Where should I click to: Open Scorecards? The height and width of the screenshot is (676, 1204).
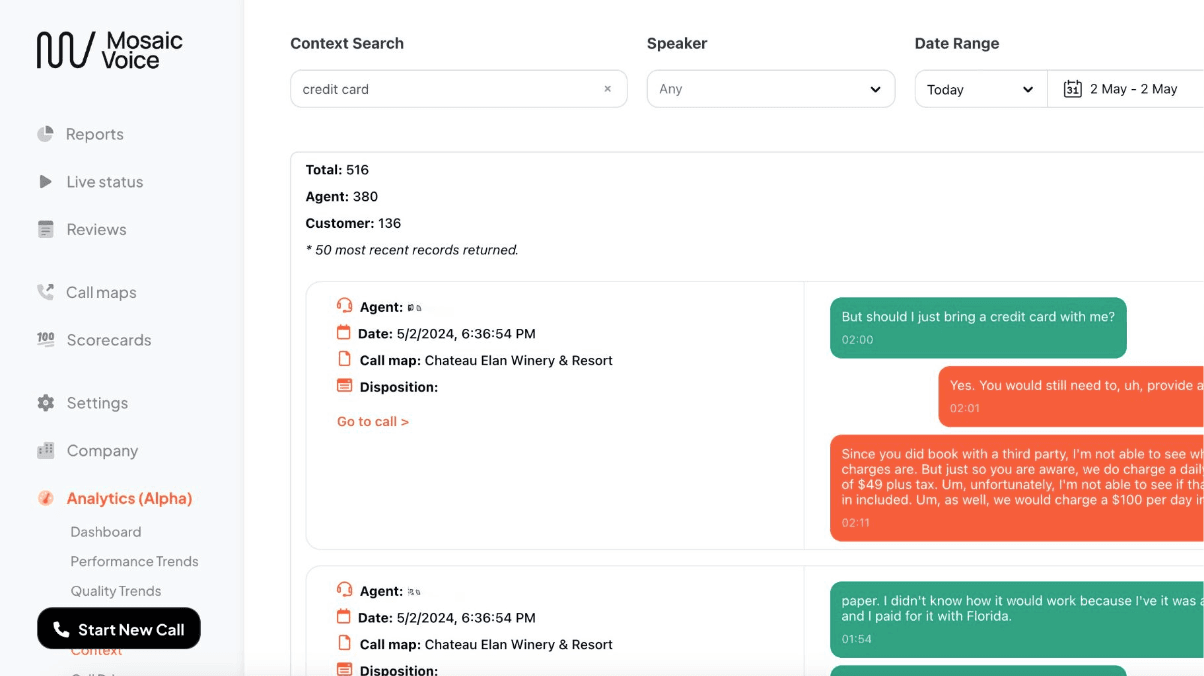point(109,340)
